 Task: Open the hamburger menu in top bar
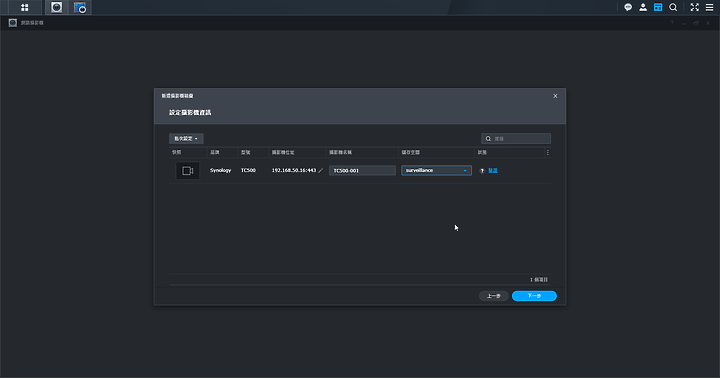pyautogui.click(x=709, y=7)
